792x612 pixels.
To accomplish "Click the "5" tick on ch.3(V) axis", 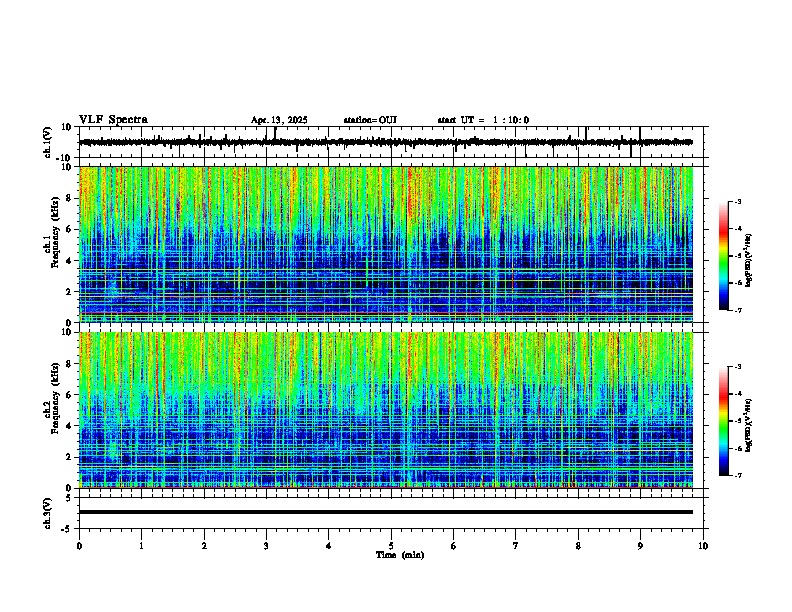I will (69, 498).
